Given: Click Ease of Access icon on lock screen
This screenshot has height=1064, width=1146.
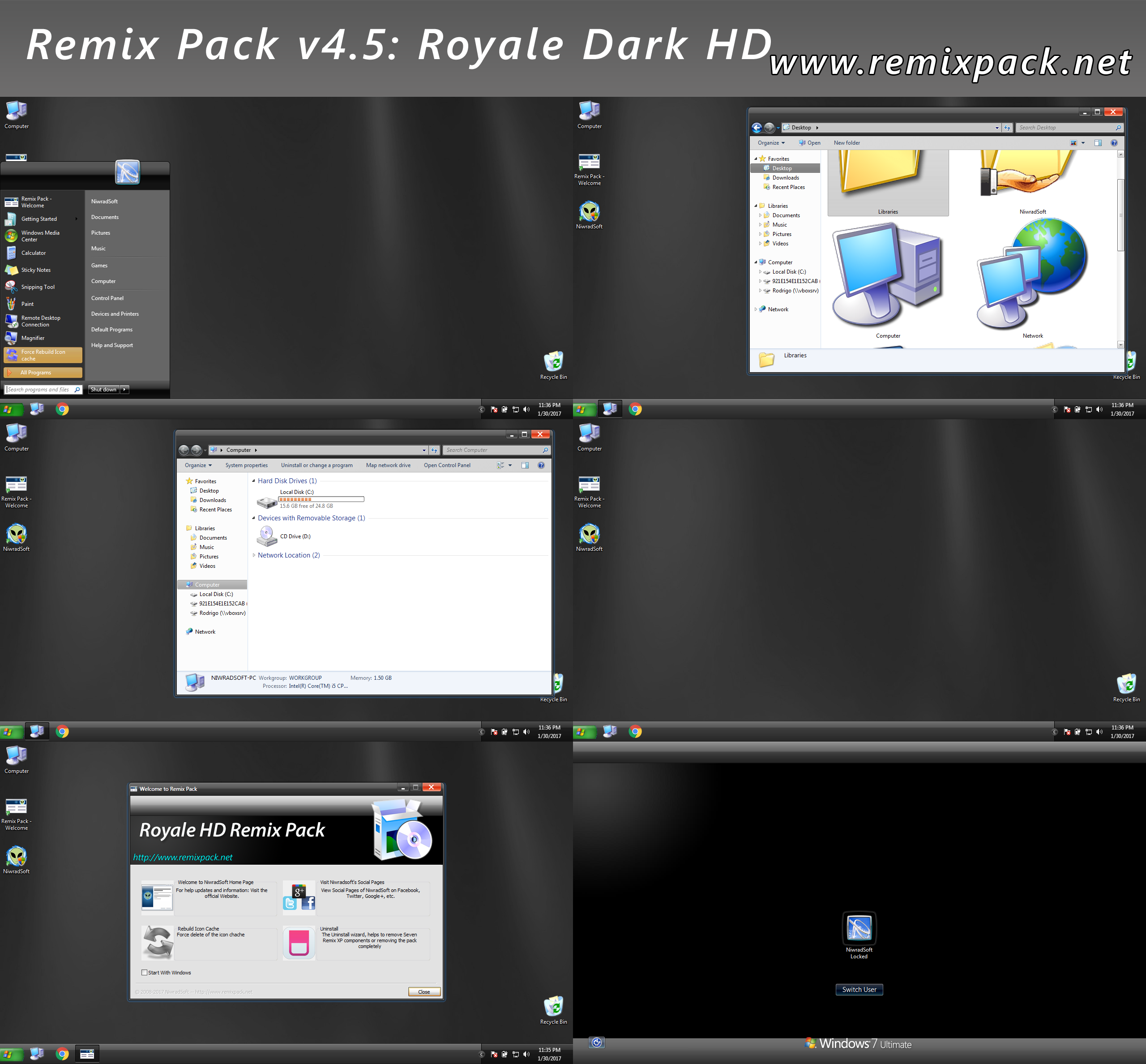Looking at the screenshot, I should coord(597,1043).
